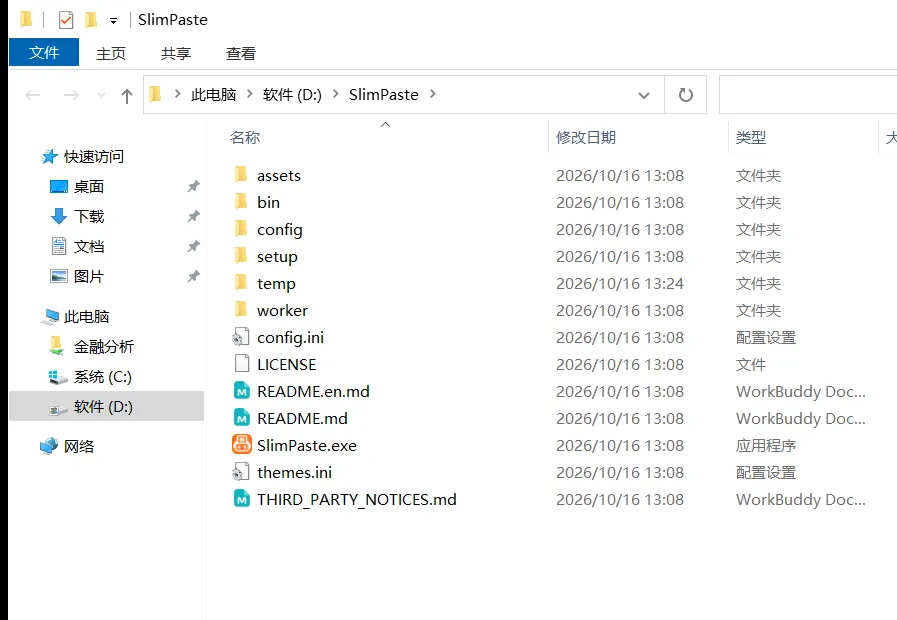This screenshot has width=897, height=620.
Task: Select 图片 in the navigation pane
Action: [x=89, y=276]
